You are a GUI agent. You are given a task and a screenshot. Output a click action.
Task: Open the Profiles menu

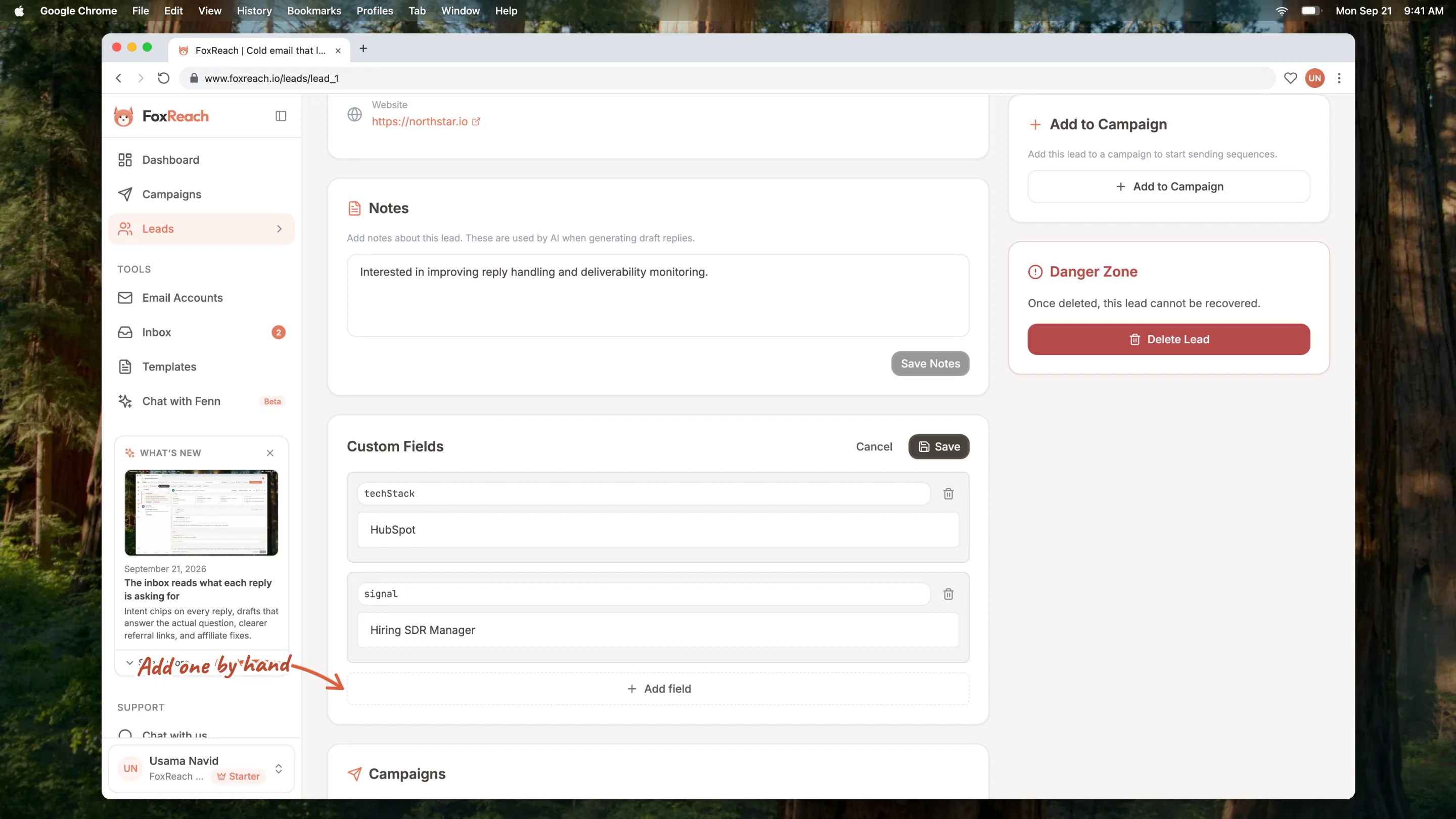[375, 11]
